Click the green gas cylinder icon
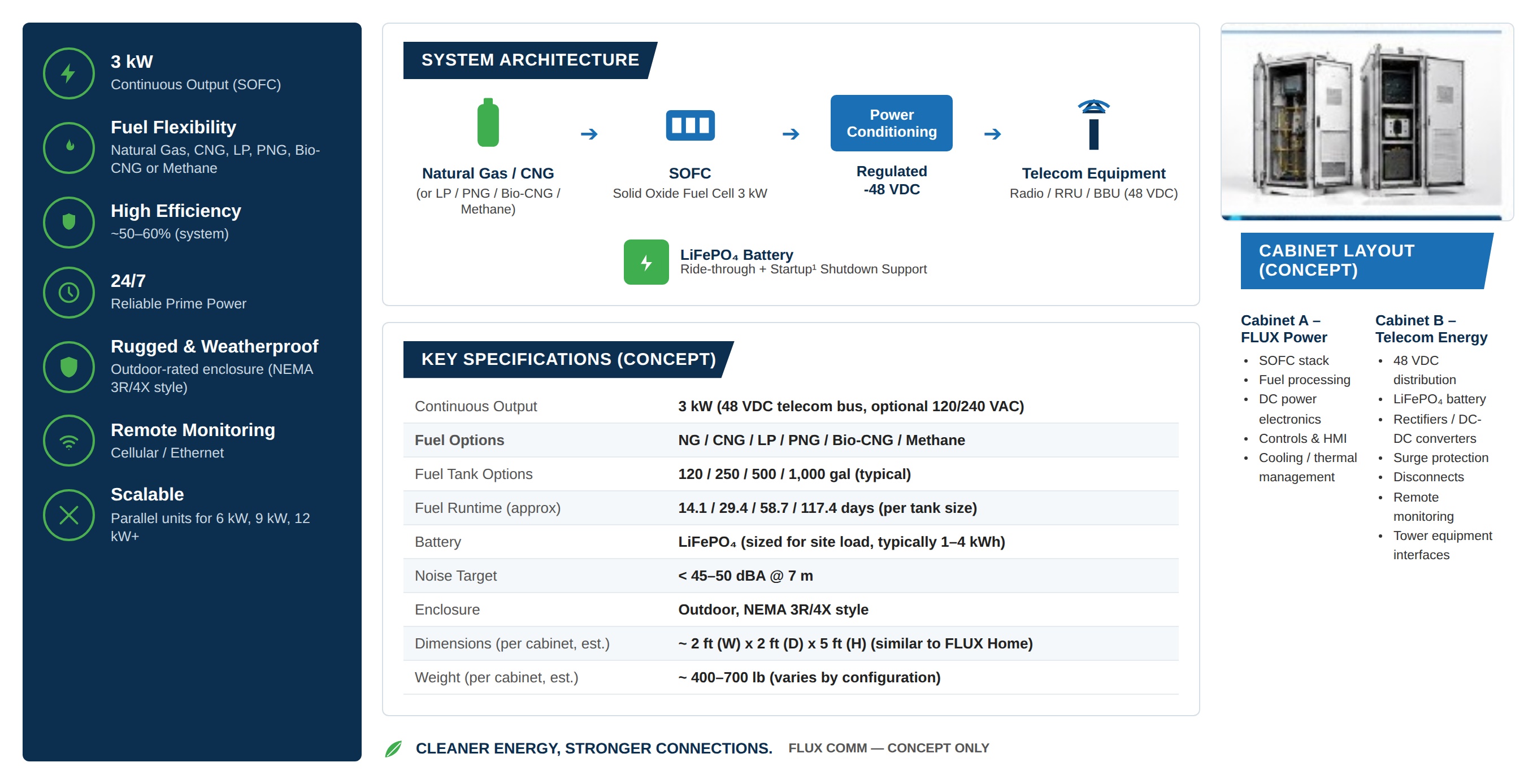Viewport: 1537px width, 784px height. pos(488,123)
